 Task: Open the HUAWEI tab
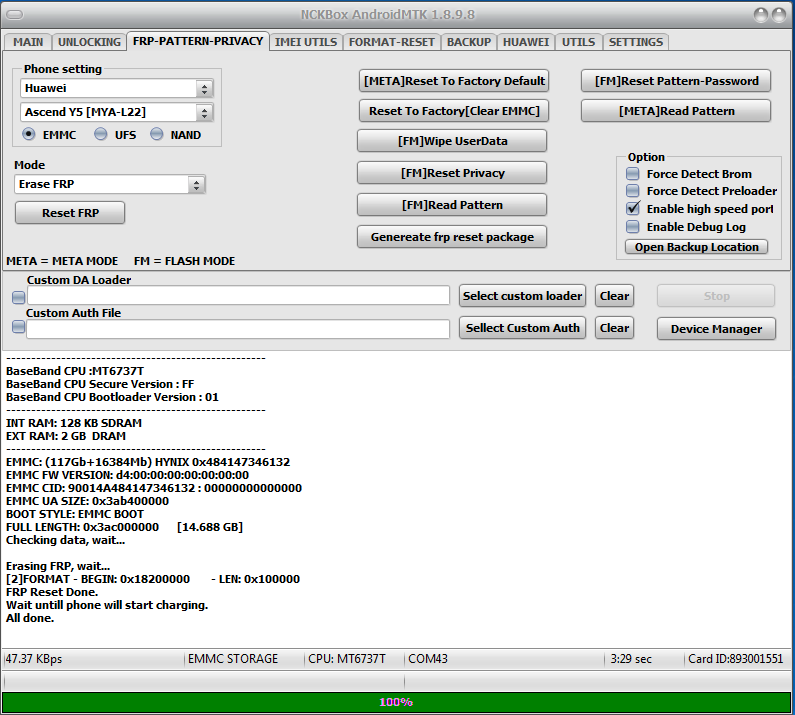(526, 42)
